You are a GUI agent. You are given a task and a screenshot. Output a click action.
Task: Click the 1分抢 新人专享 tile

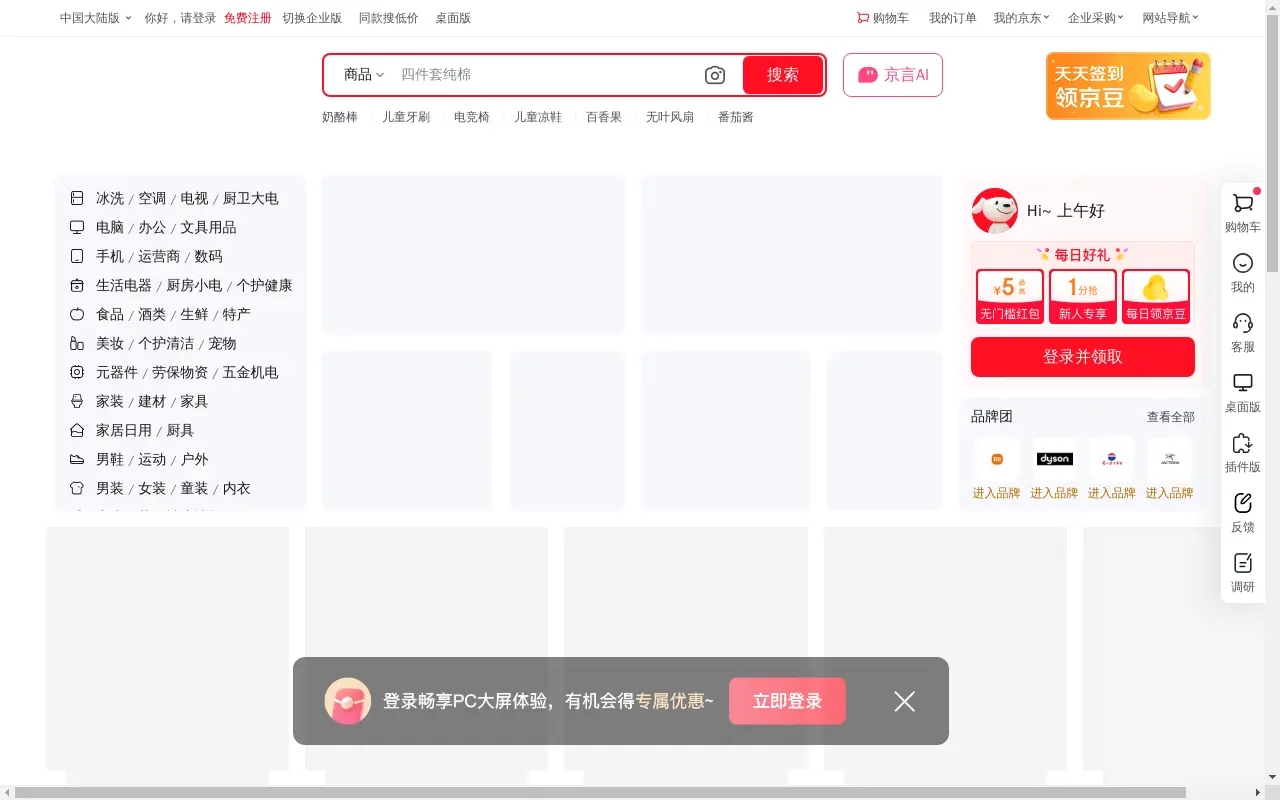pyautogui.click(x=1083, y=297)
